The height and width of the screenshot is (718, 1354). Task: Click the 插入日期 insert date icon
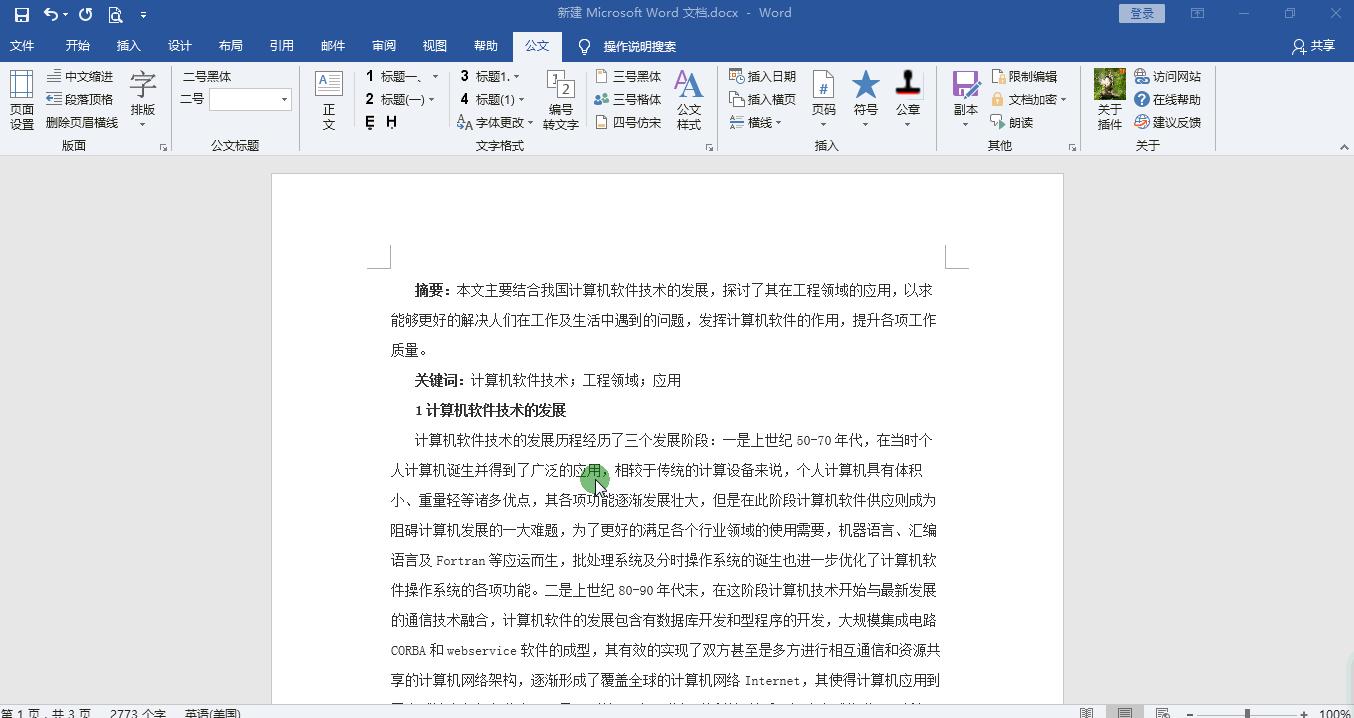pos(763,75)
